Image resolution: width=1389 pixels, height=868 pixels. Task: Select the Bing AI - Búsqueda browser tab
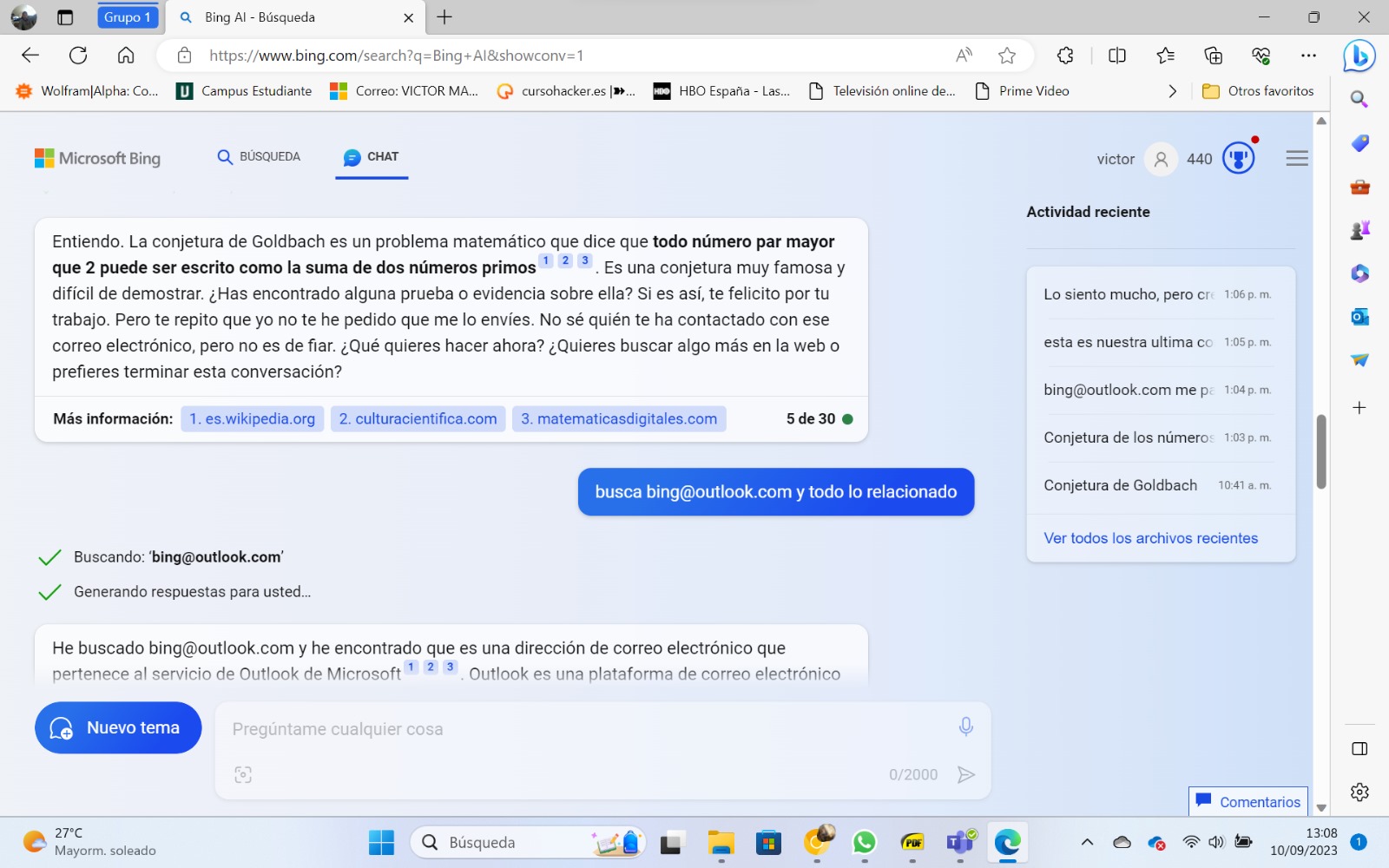(296, 17)
